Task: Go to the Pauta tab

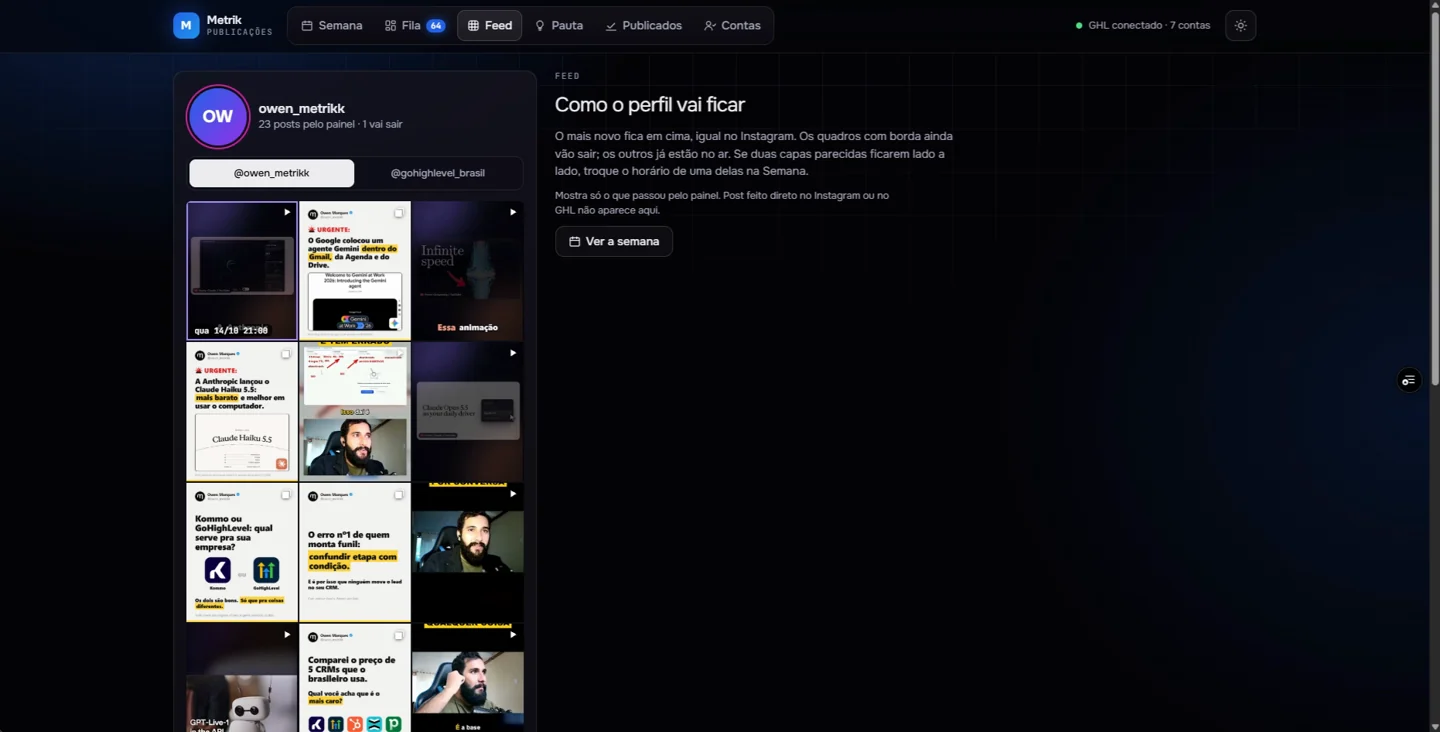Action: click(559, 25)
